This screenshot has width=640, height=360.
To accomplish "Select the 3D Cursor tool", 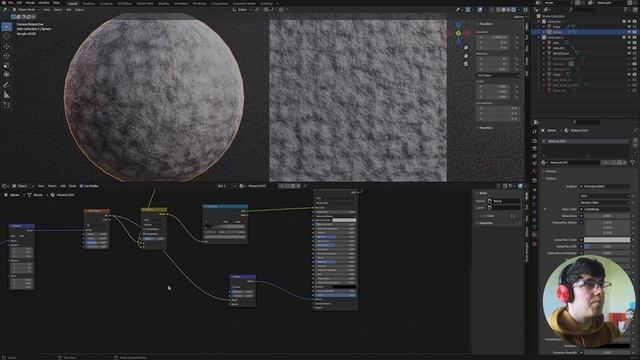I will point(7,36).
